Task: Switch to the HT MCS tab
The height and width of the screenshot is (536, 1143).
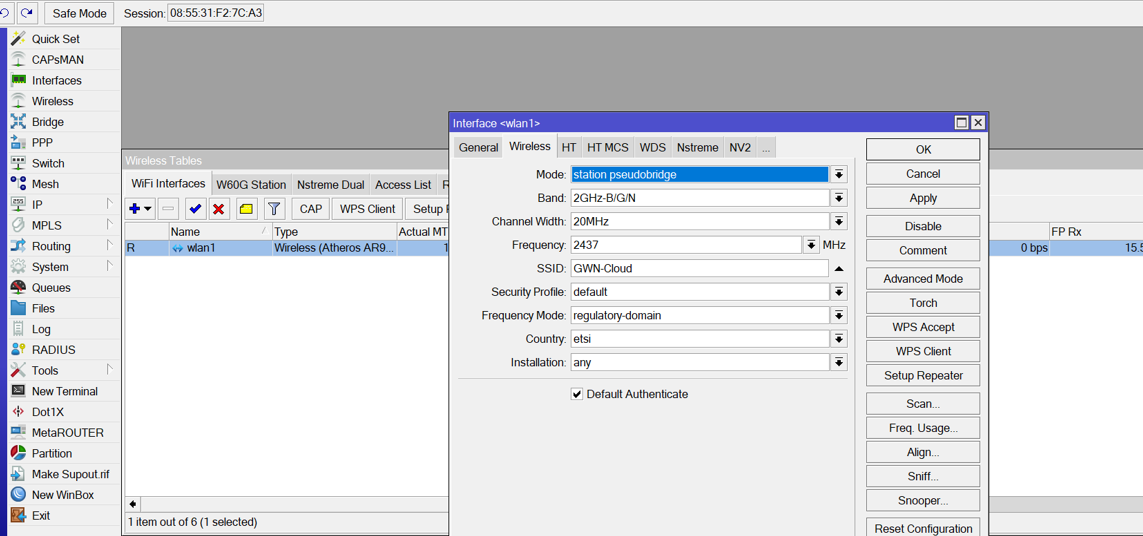Action: pos(607,147)
